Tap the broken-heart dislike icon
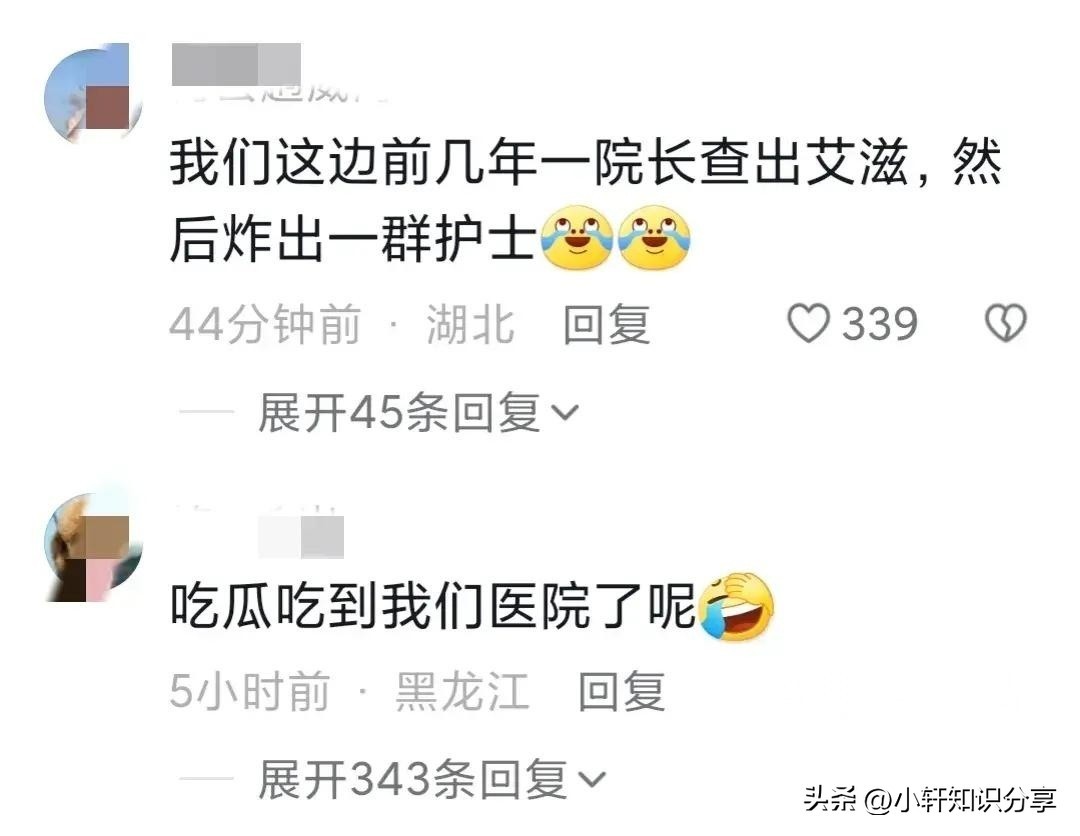Viewport: 1080px width, 836px height. tap(1006, 323)
